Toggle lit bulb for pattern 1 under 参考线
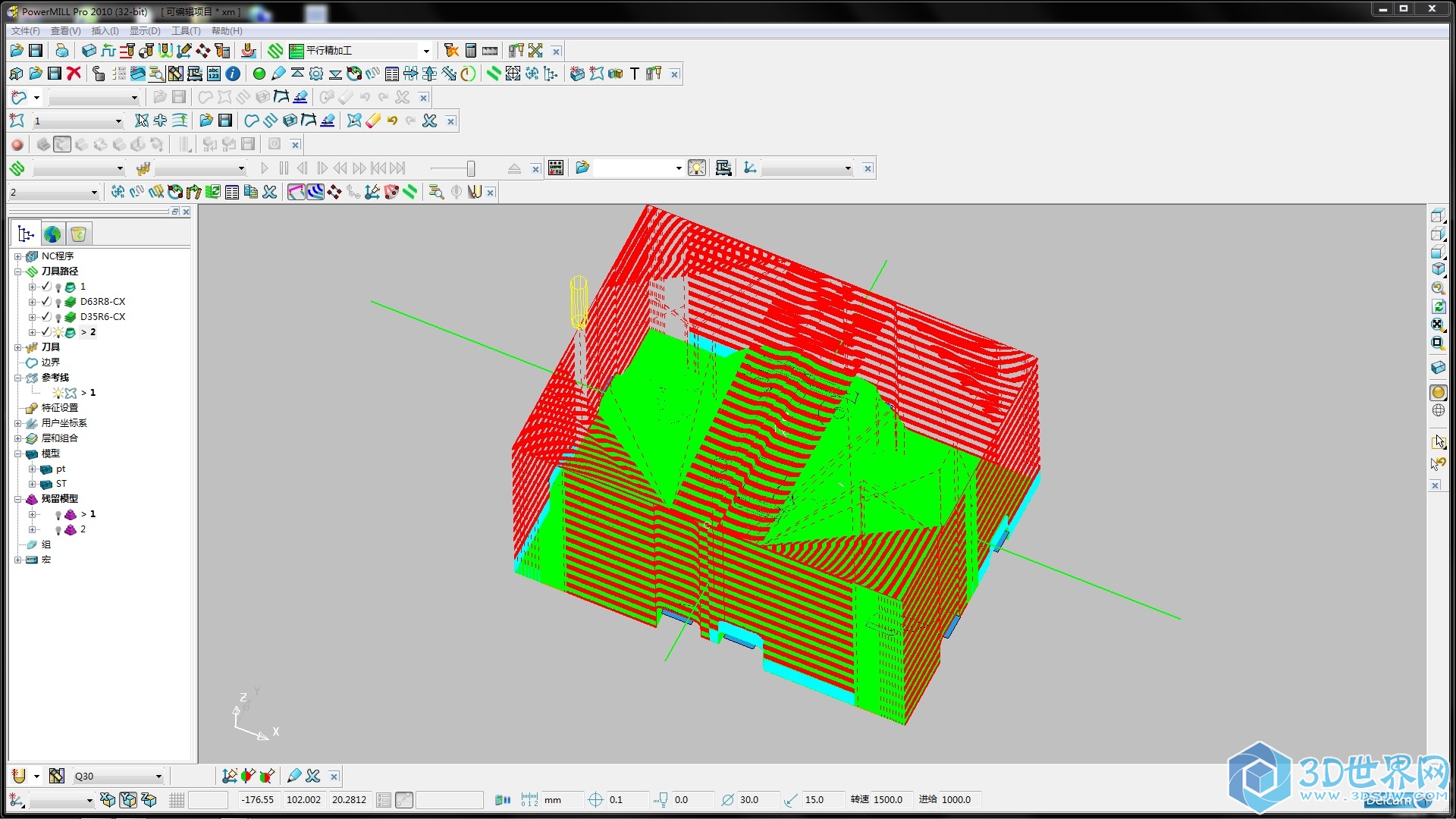The image size is (1456, 819). coord(58,393)
